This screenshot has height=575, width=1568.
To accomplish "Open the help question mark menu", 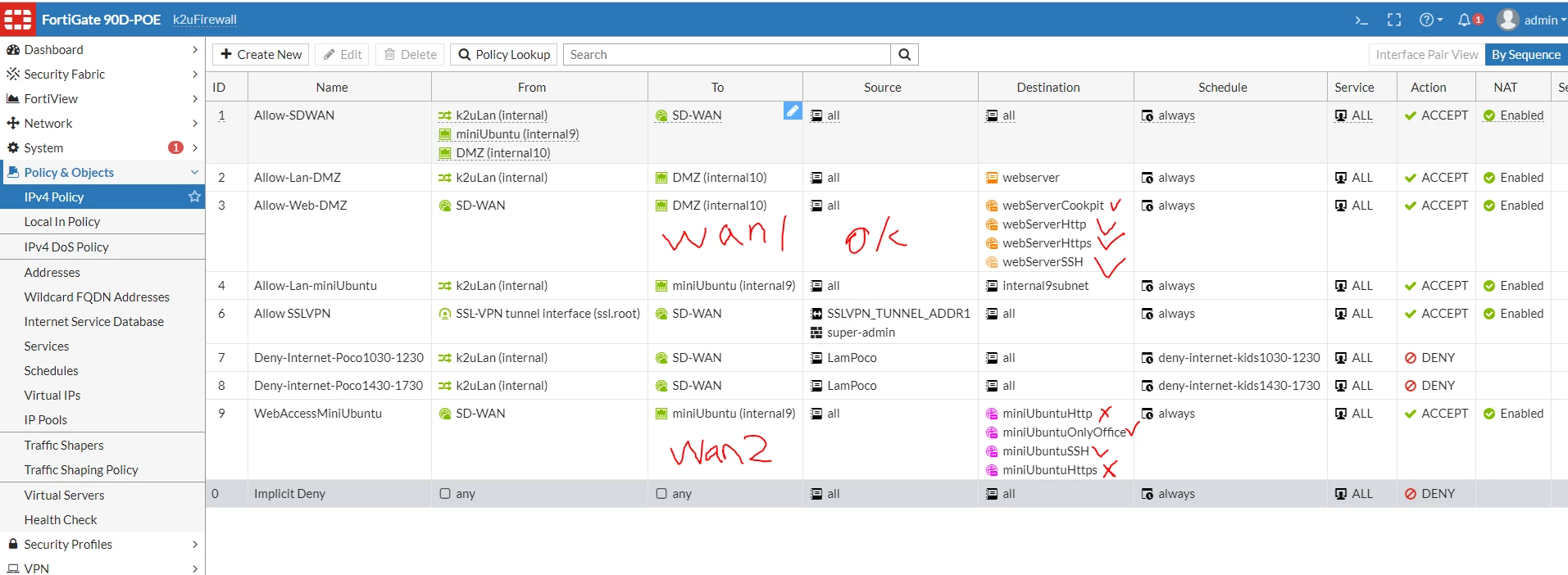I will tap(1430, 20).
